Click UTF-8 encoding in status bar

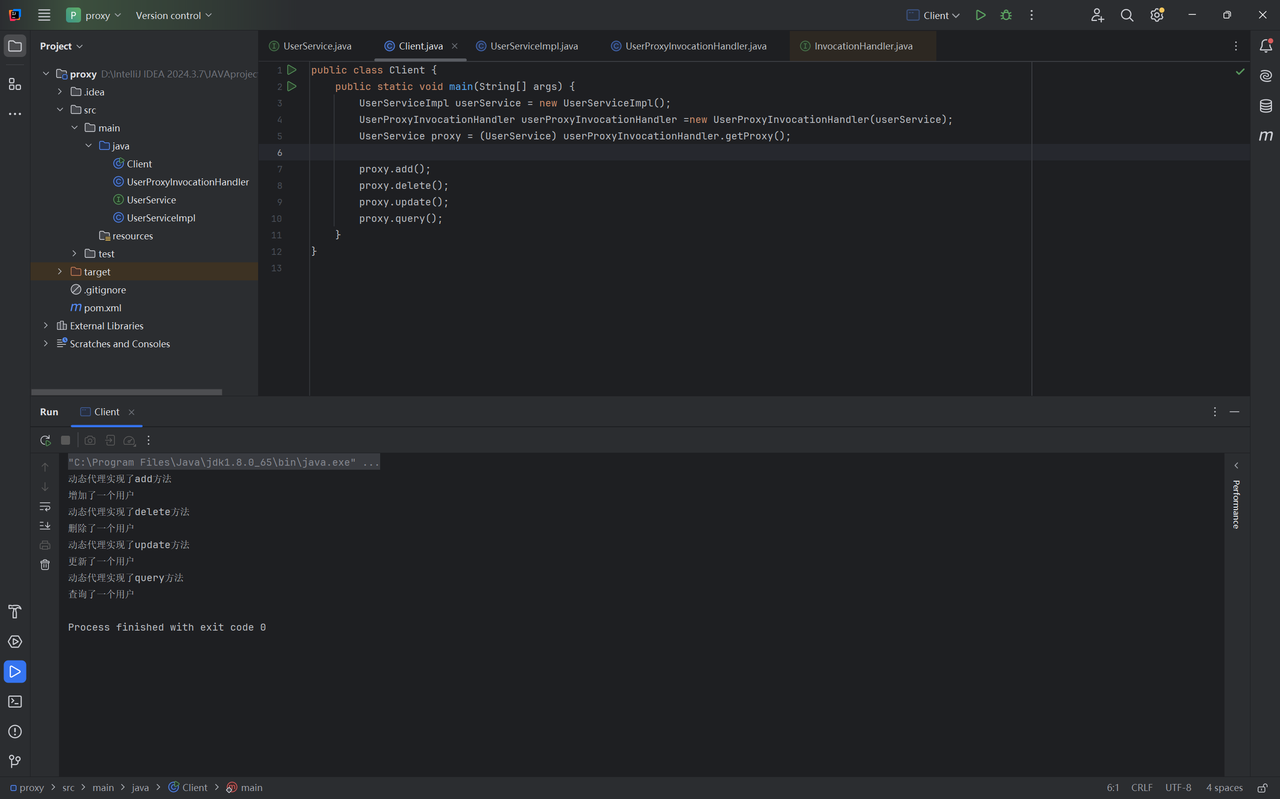click(1178, 788)
